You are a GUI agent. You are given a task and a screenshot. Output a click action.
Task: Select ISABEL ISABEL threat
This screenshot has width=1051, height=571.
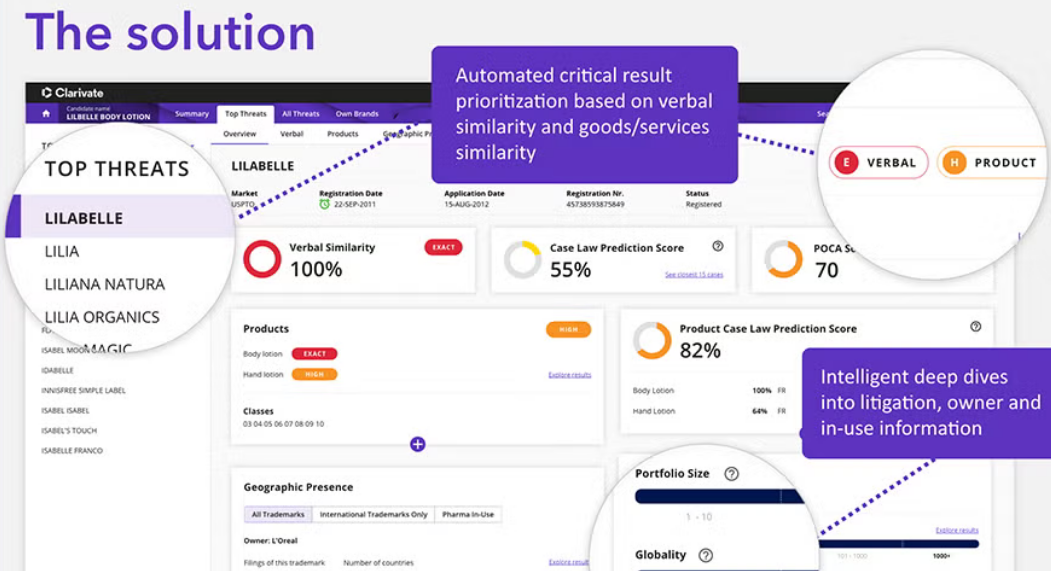pyautogui.click(x=65, y=411)
